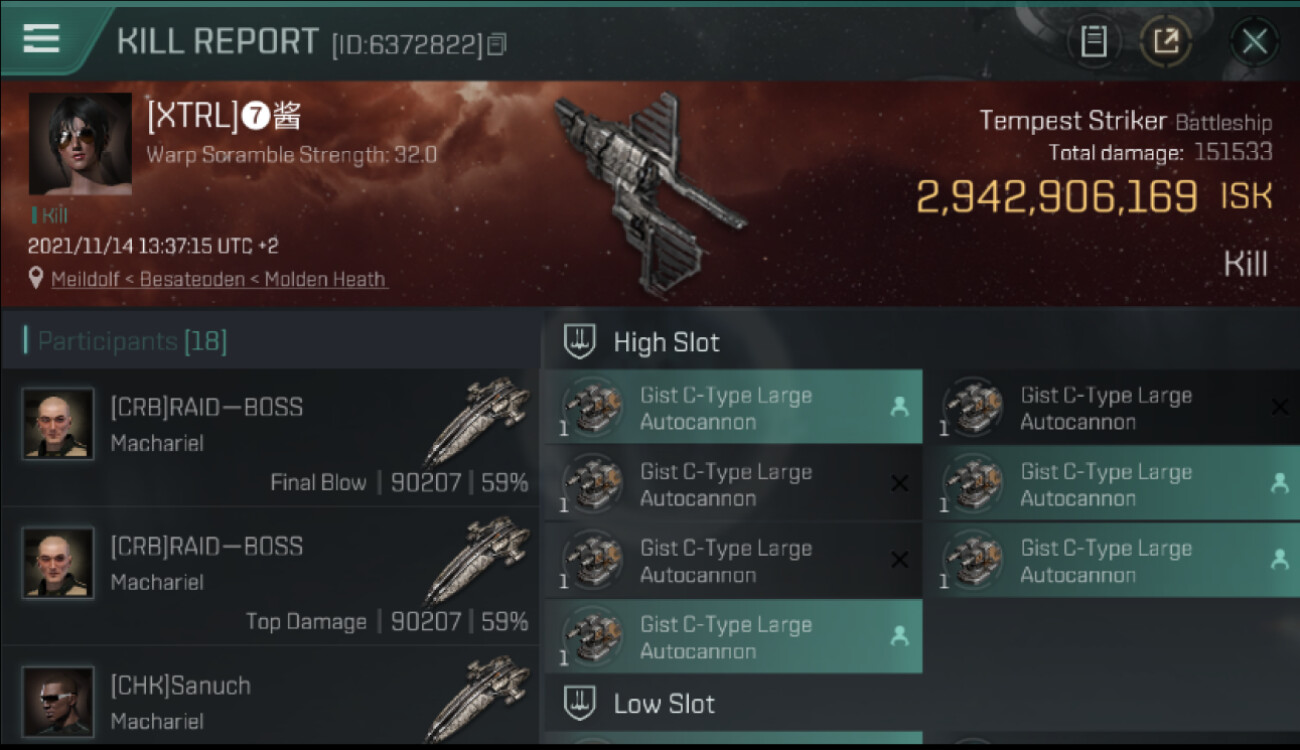Click the Tempest Striker ship image
This screenshot has width=1300, height=750.
click(x=648, y=195)
